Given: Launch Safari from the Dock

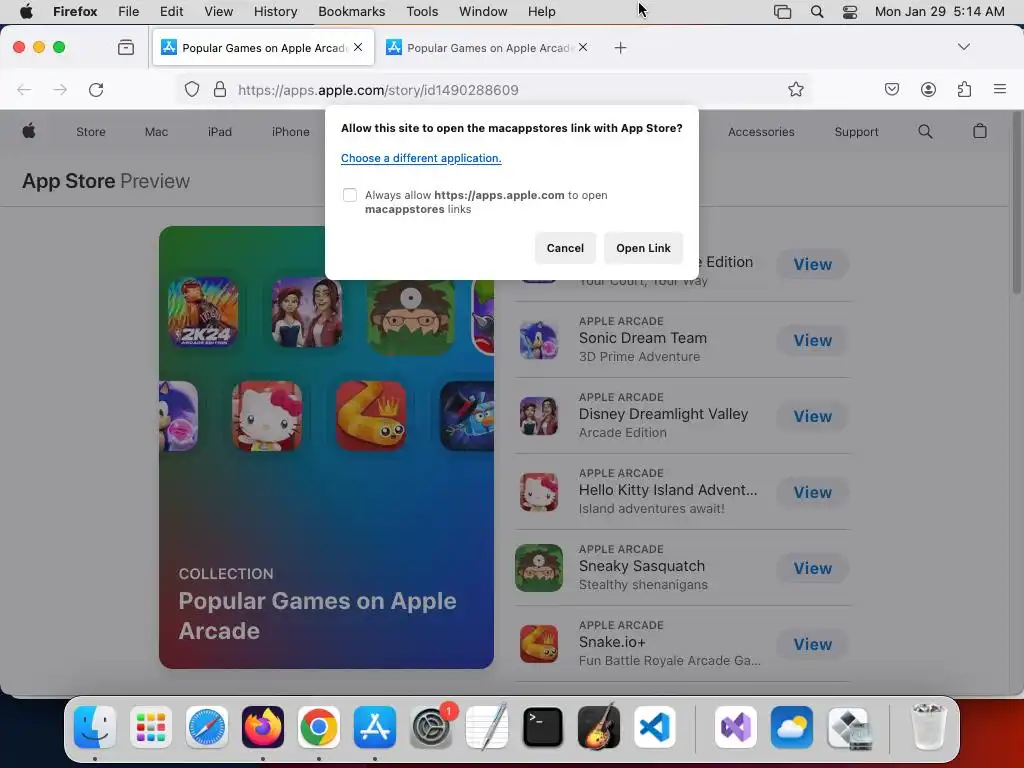Looking at the screenshot, I should click(207, 727).
